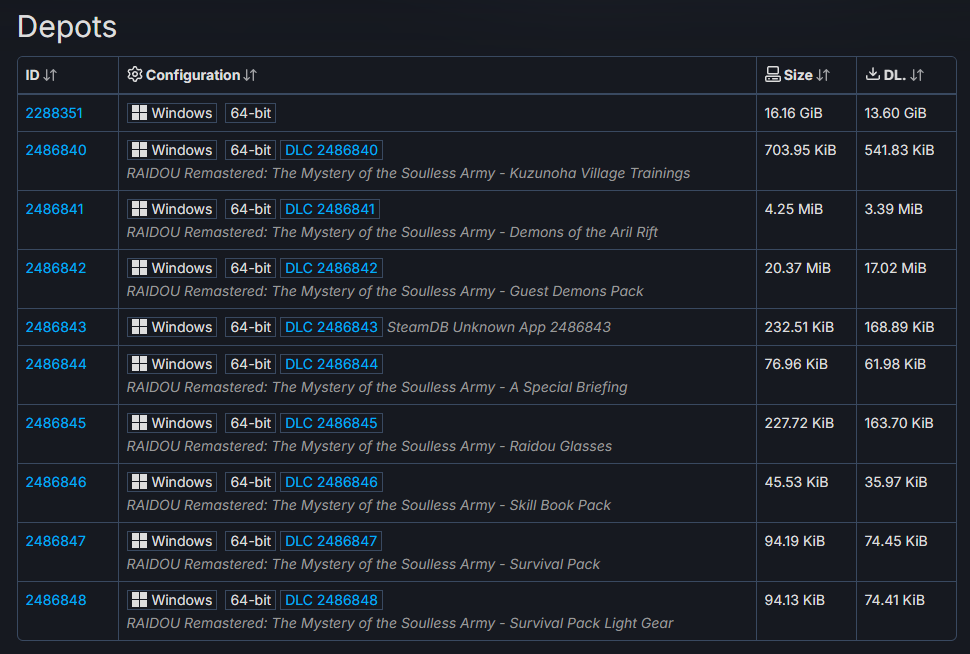Click 'Survival Pack Light Gear' description text
The height and width of the screenshot is (654, 970).
click(591, 623)
